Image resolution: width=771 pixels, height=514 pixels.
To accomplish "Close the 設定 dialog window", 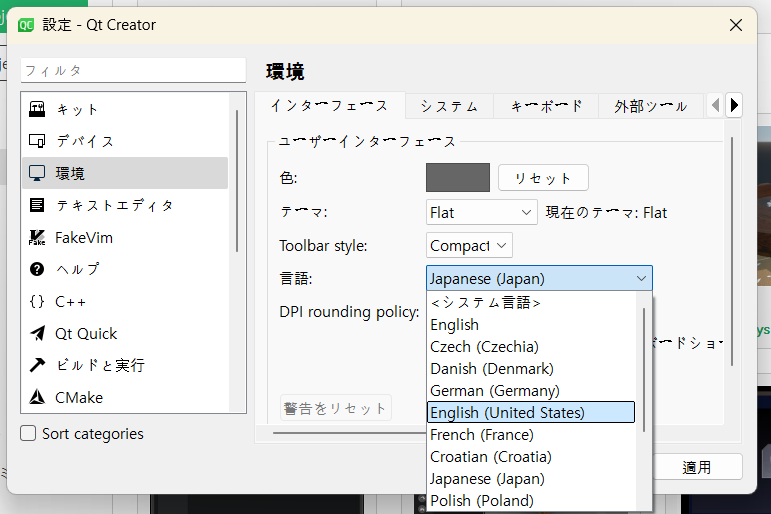I will coord(736,25).
